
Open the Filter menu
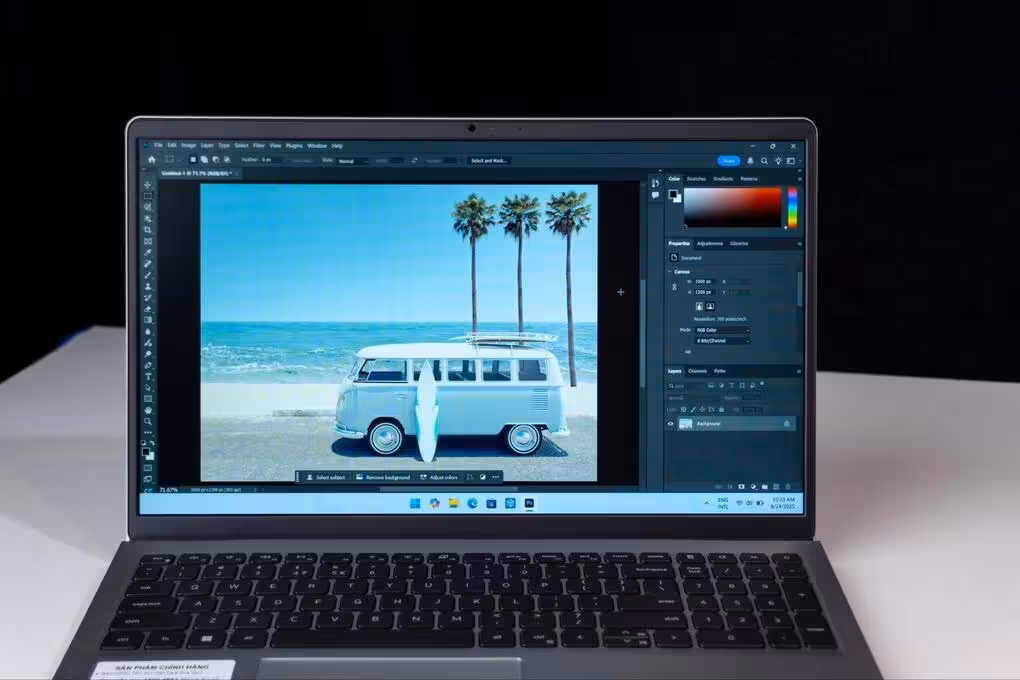tap(259, 146)
